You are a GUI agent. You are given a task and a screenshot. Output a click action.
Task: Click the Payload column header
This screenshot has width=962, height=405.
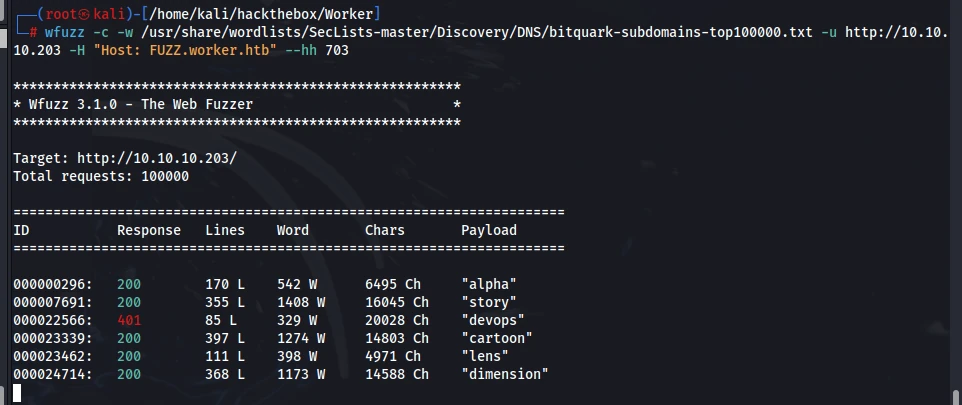(489, 230)
